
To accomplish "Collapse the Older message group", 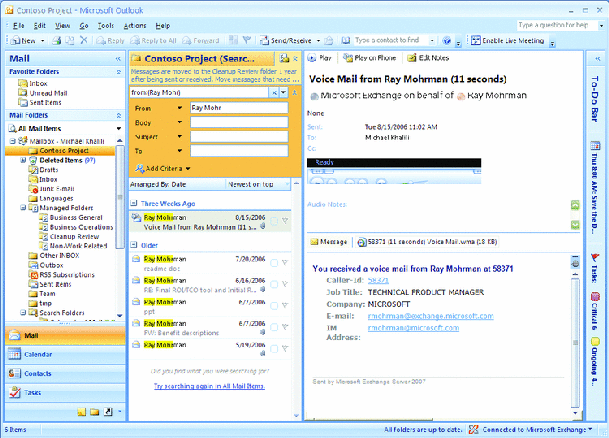I will pyautogui.click(x=134, y=245).
